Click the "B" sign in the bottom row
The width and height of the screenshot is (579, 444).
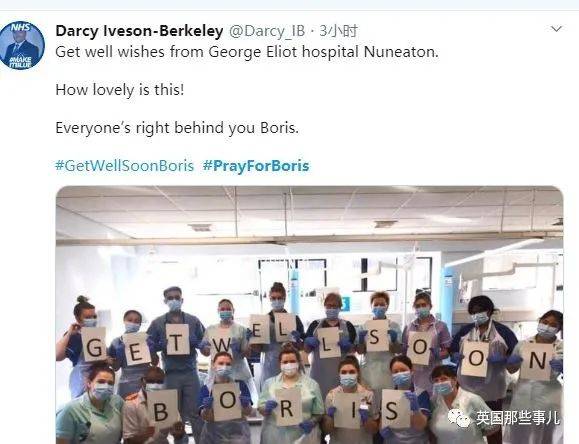[x=161, y=409]
